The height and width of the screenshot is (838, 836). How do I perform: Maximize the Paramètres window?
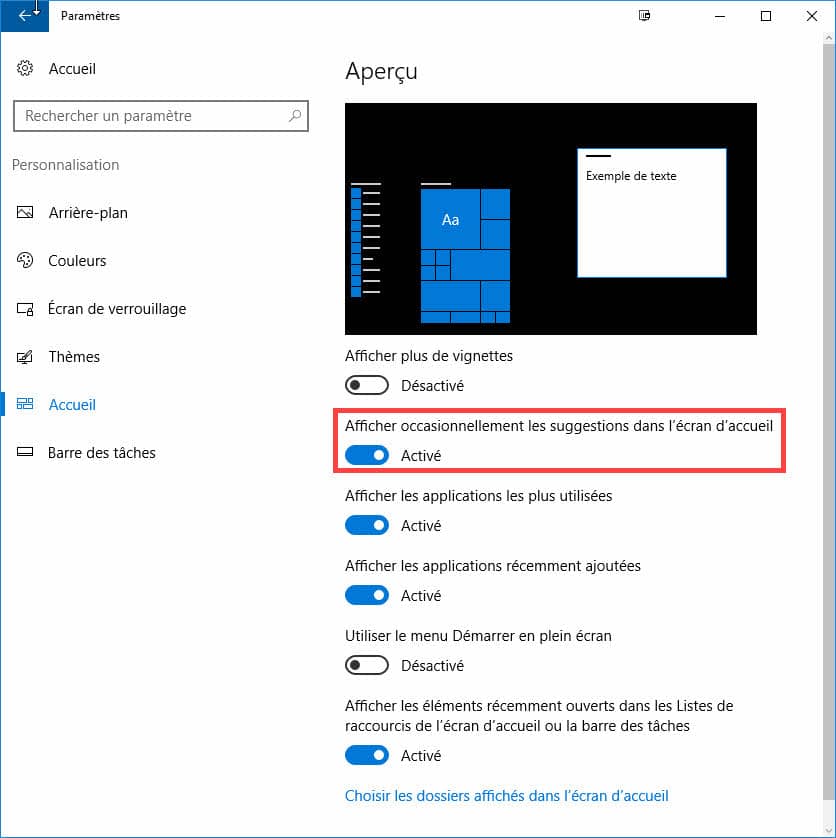766,16
